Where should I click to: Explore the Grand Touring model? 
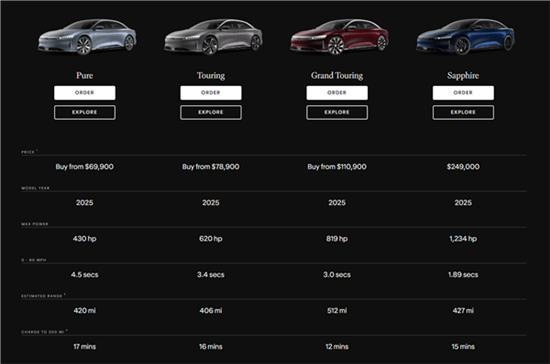click(x=337, y=112)
